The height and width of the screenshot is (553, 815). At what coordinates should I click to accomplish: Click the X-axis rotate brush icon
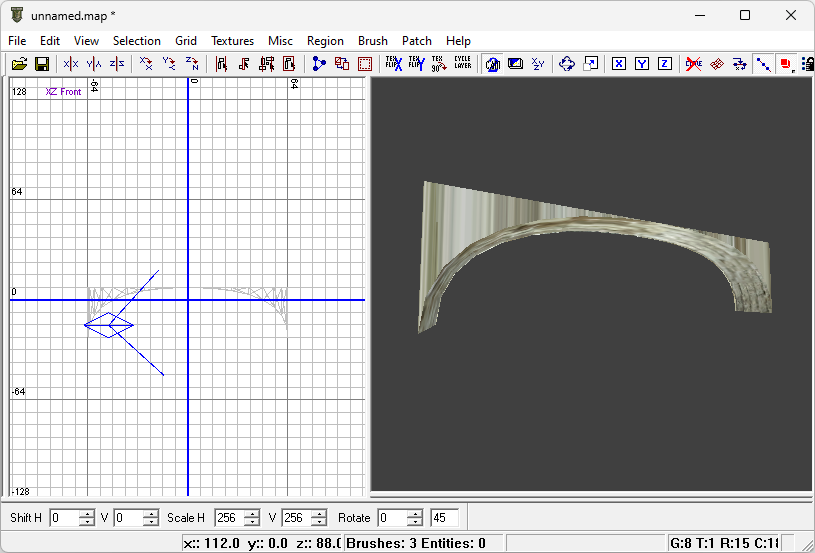point(146,64)
